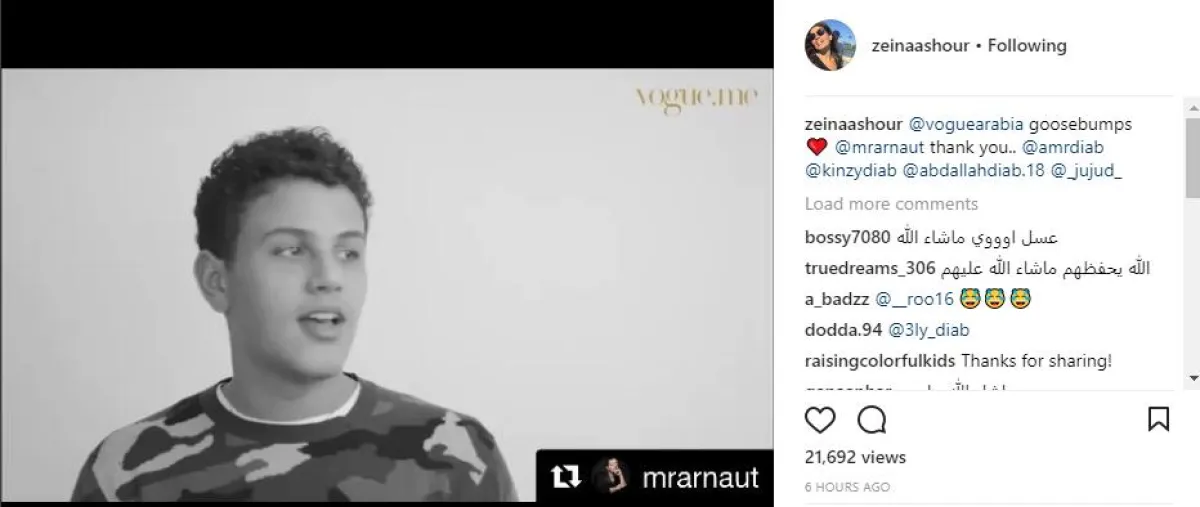Open the comment speech bubble icon
The image size is (1200, 507).
tap(872, 419)
